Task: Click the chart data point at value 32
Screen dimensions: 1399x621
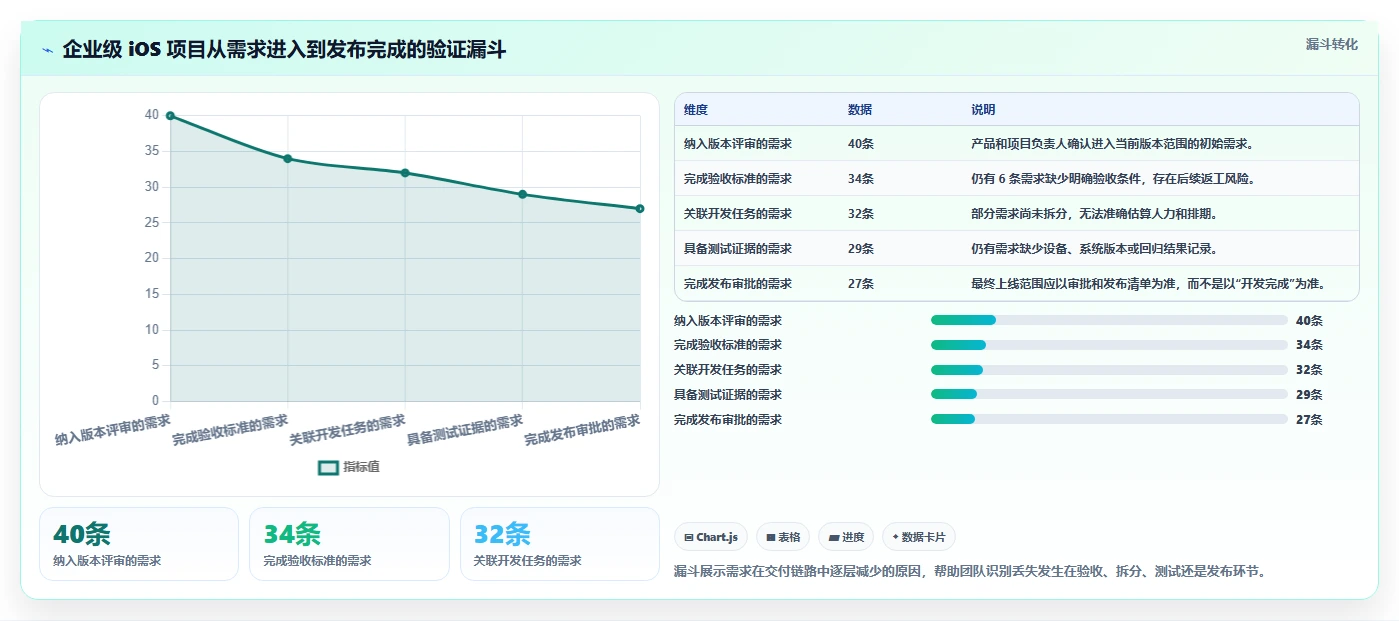Action: (405, 173)
